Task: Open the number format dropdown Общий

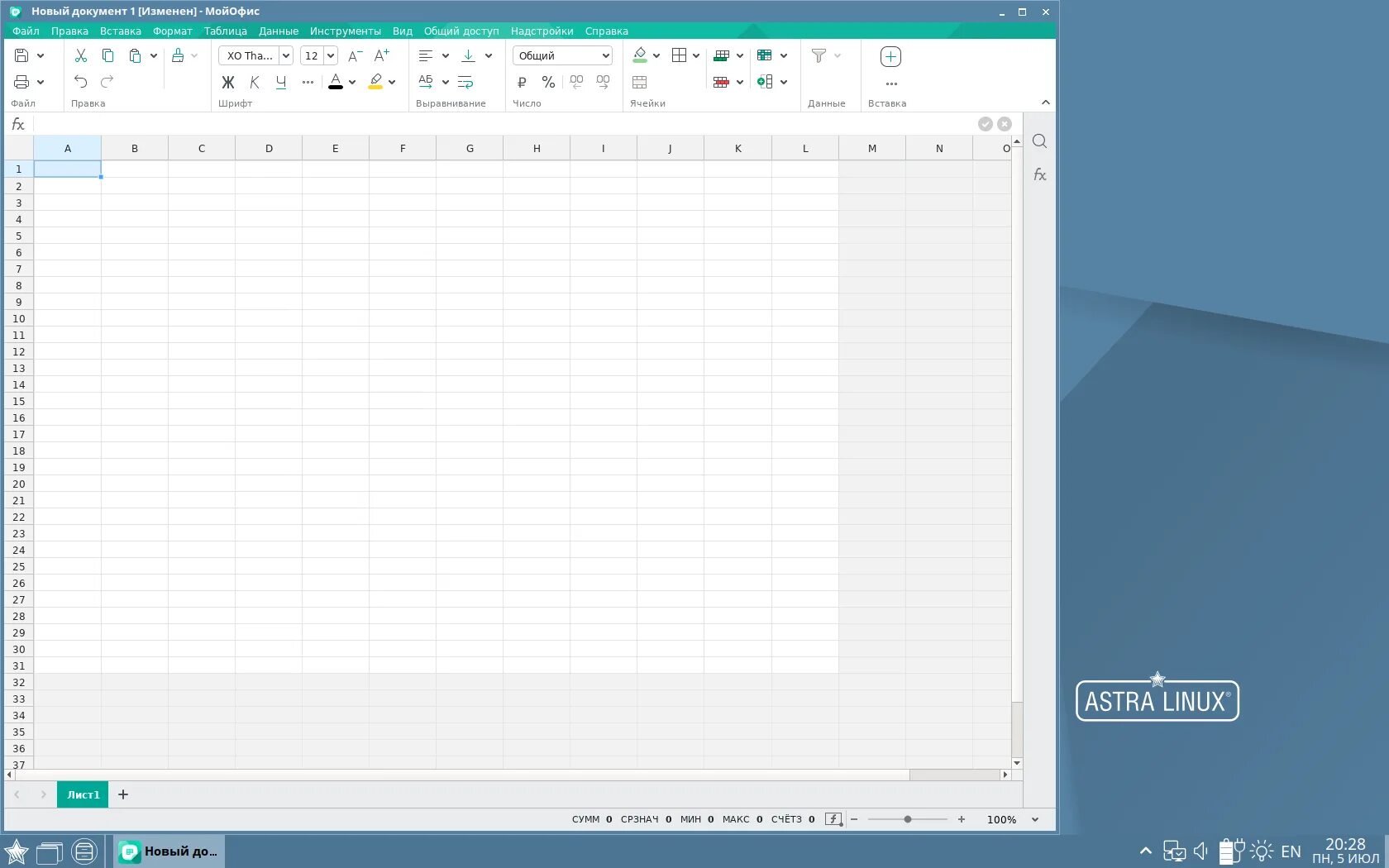Action: coord(562,55)
